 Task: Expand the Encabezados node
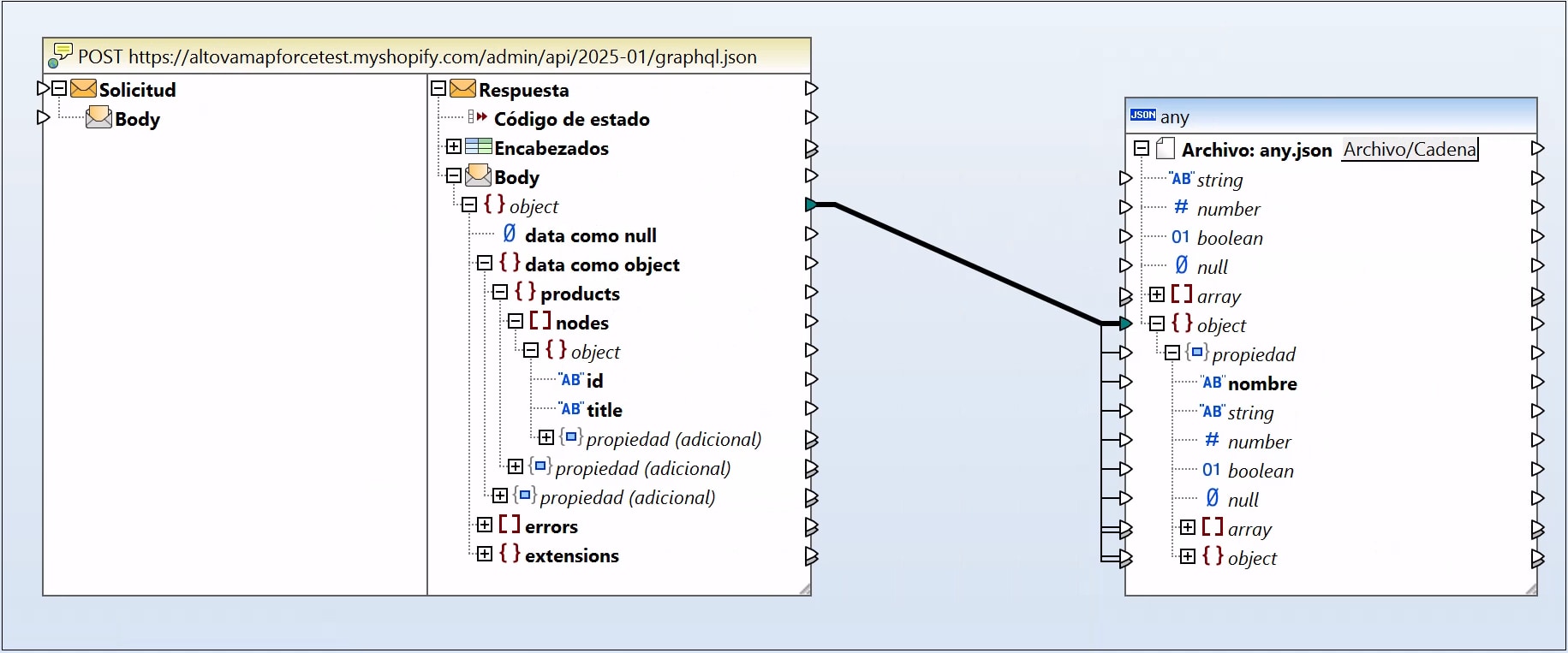(x=454, y=146)
